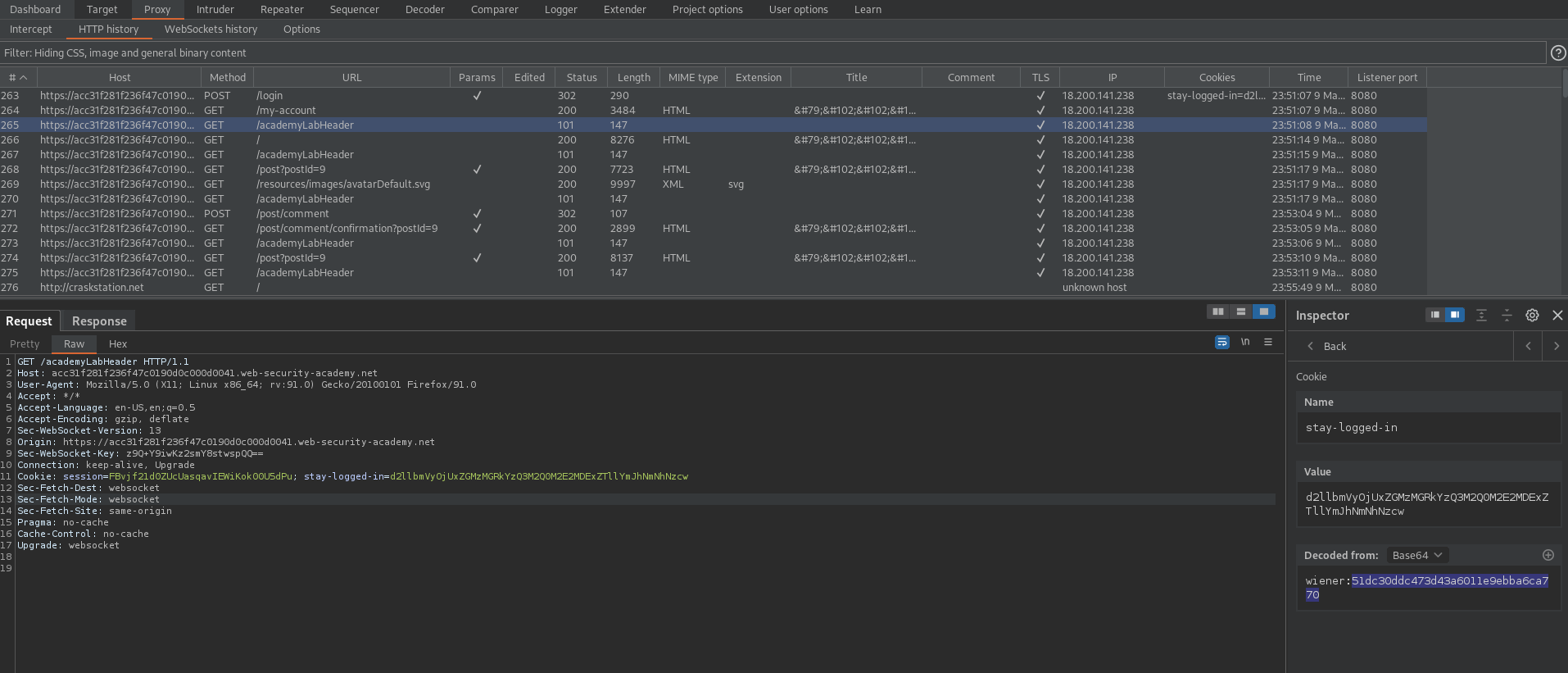
Task: Click the history filter bar
Action: (773, 52)
